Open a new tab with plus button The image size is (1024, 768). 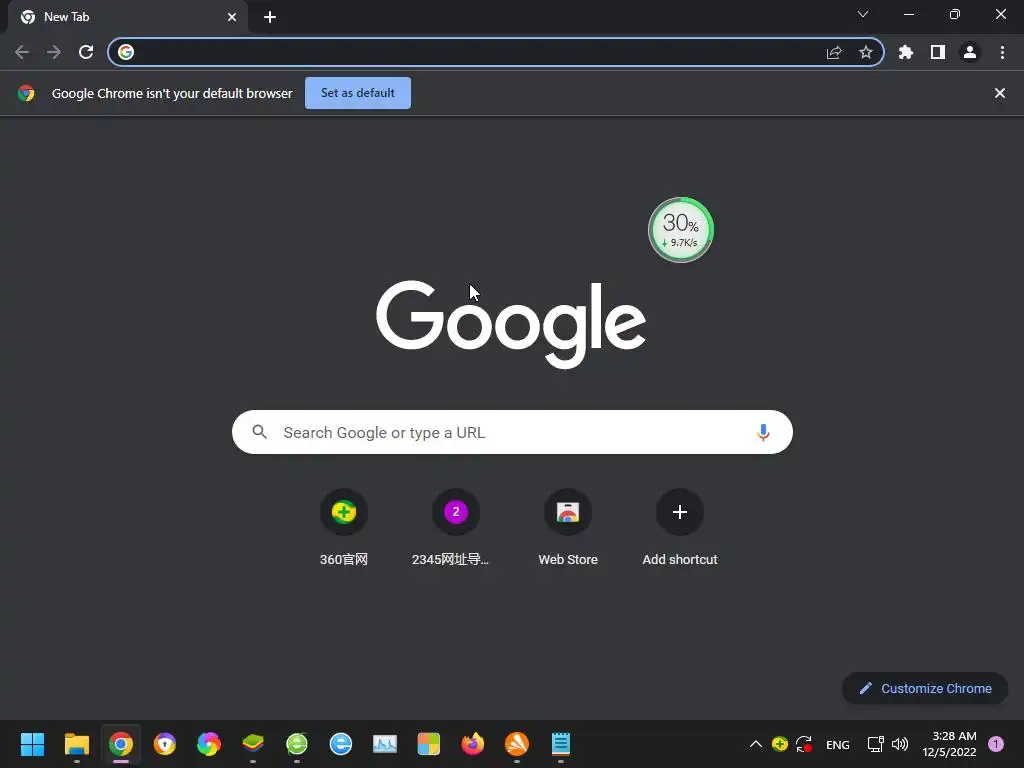tap(270, 17)
